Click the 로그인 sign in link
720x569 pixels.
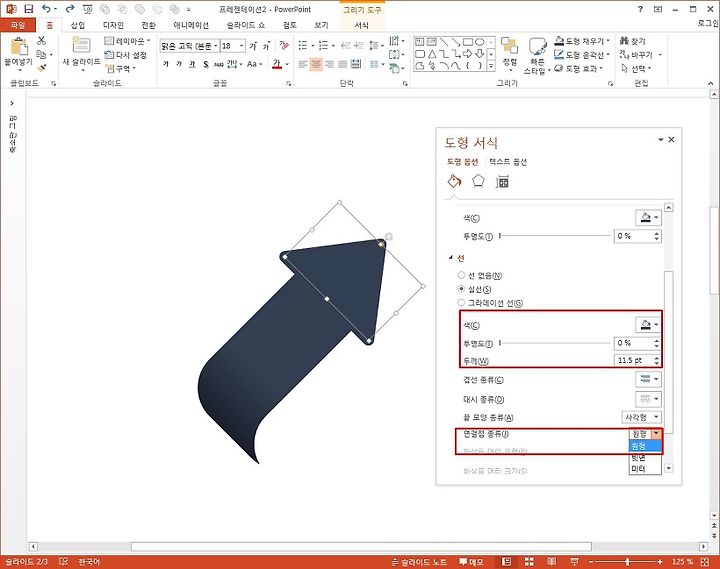pyautogui.click(x=709, y=23)
